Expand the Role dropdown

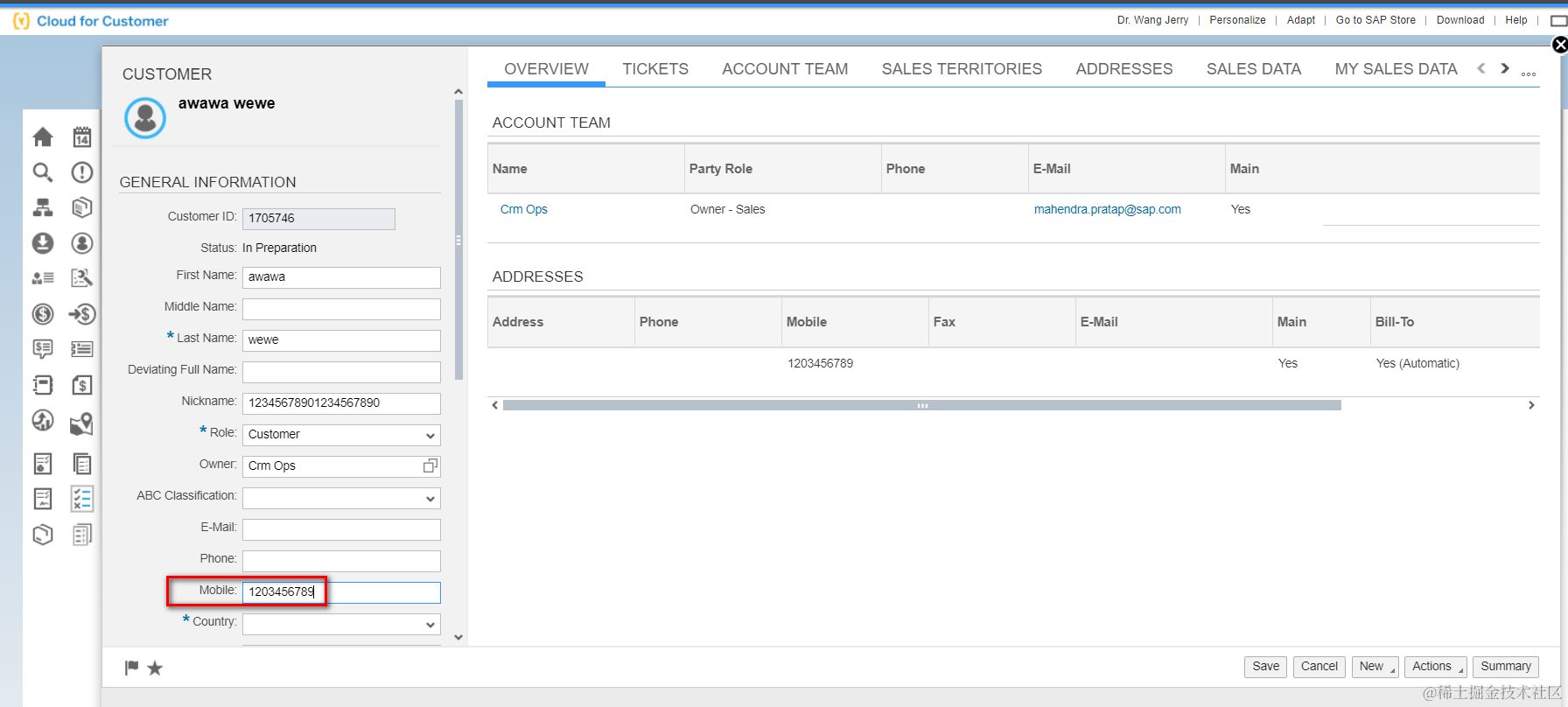click(x=430, y=435)
